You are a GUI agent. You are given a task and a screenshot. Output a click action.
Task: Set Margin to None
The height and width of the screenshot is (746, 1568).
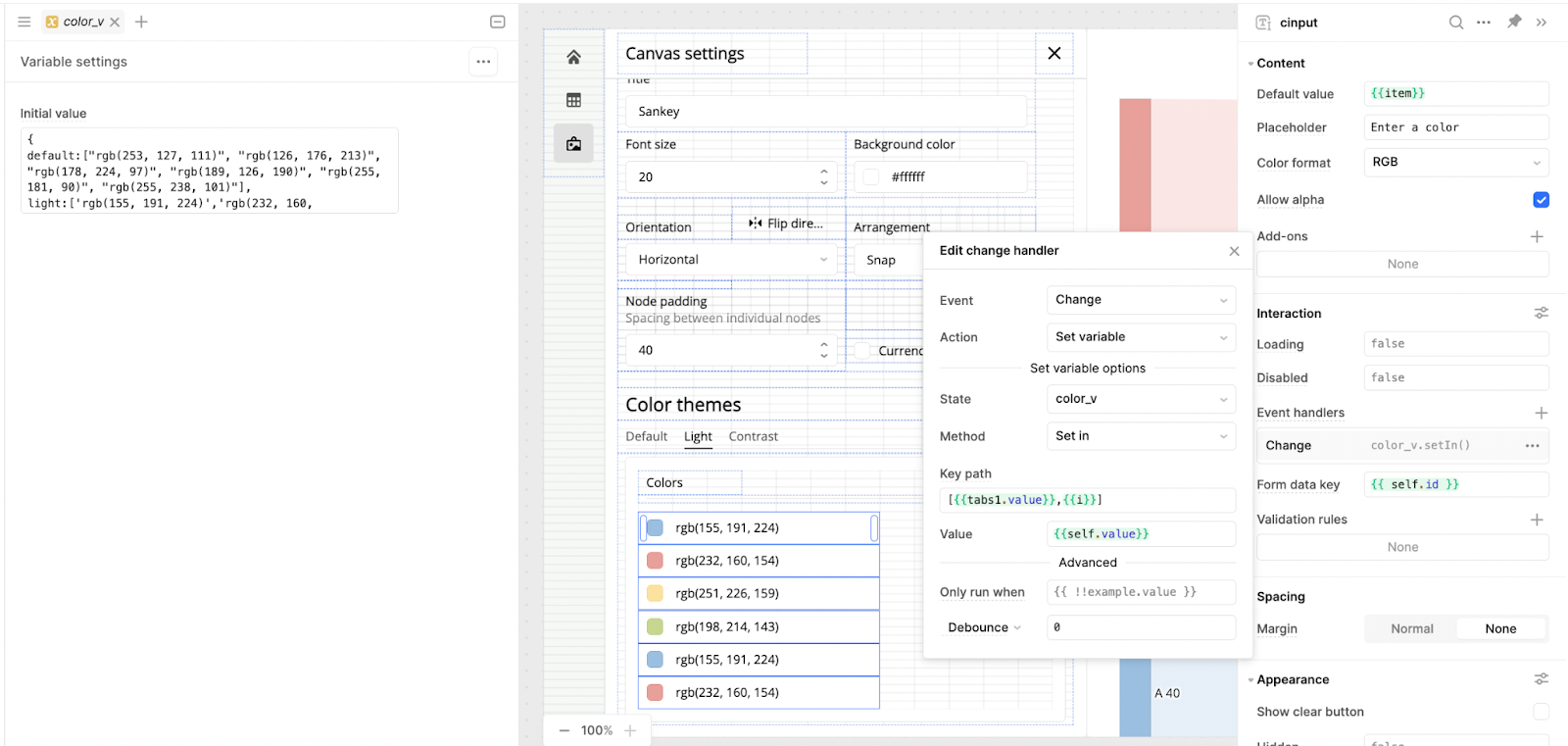(1500, 629)
